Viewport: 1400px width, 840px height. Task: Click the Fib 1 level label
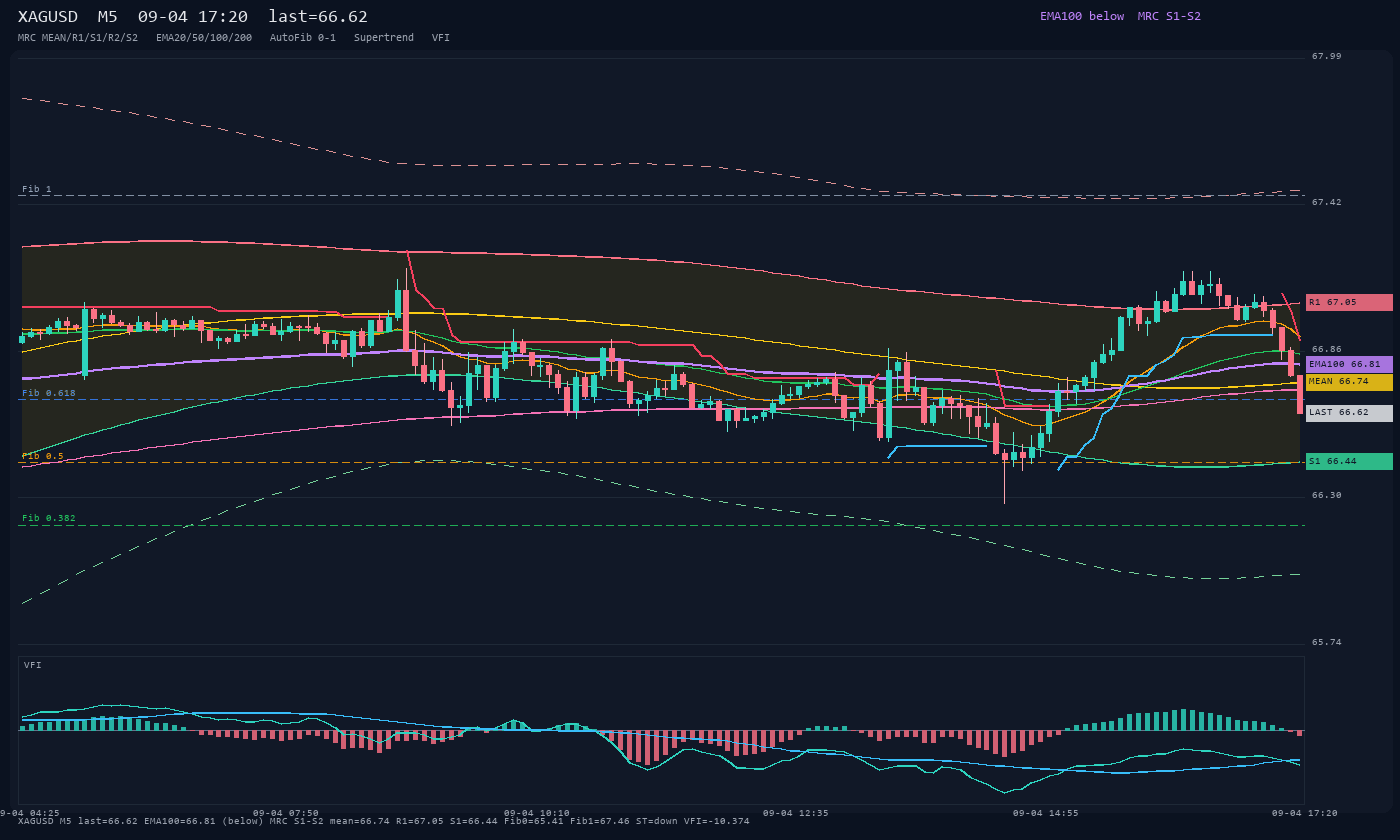point(37,189)
